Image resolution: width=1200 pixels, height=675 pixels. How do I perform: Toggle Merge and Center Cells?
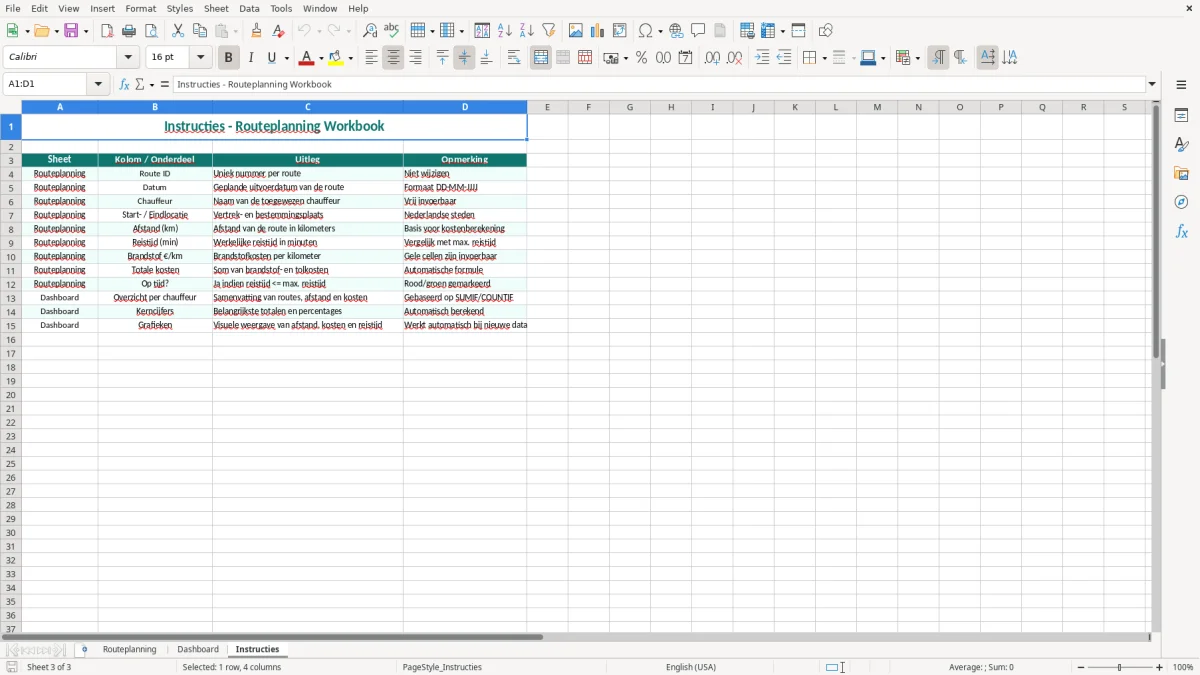(x=541, y=58)
